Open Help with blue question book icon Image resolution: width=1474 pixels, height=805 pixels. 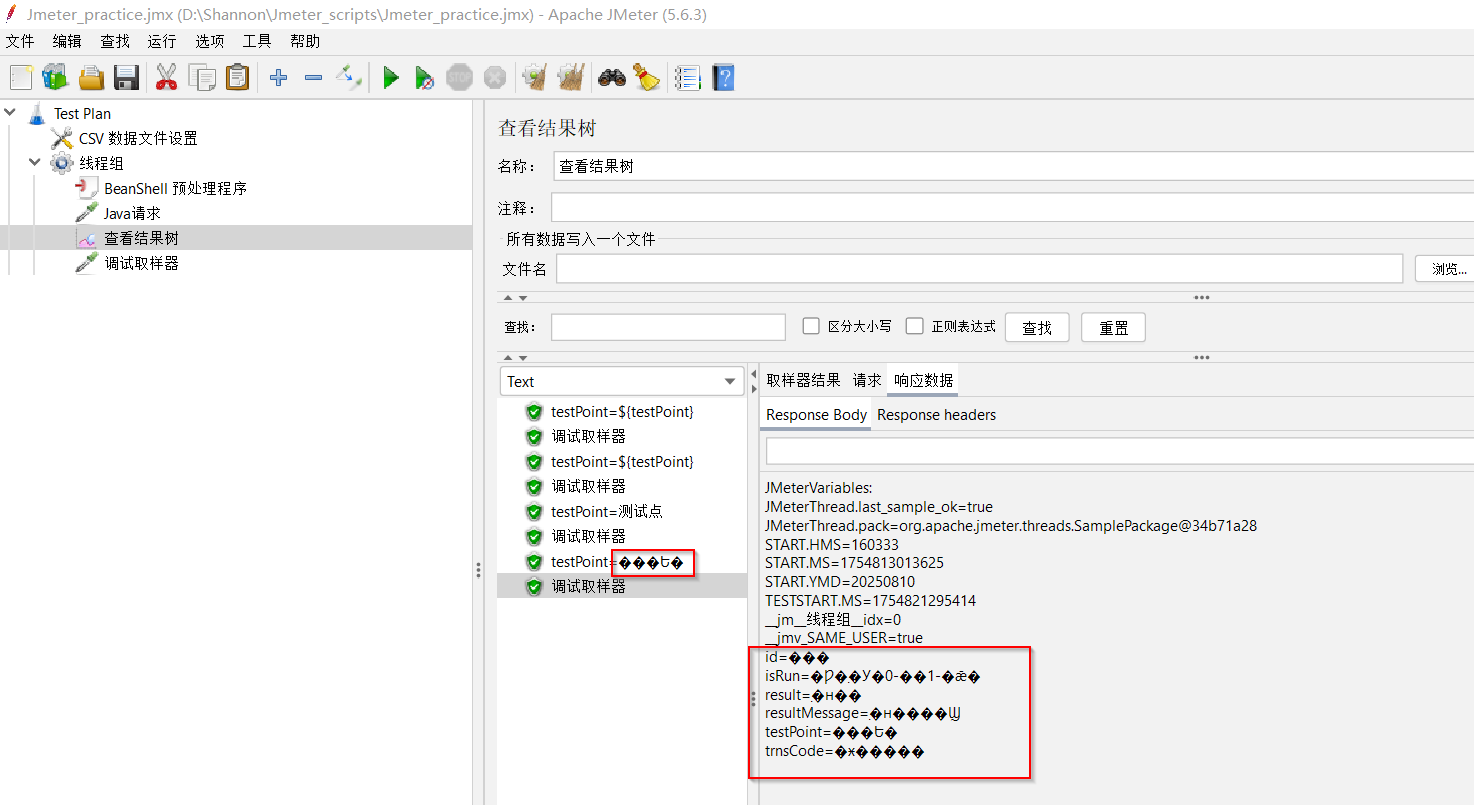[x=723, y=77]
